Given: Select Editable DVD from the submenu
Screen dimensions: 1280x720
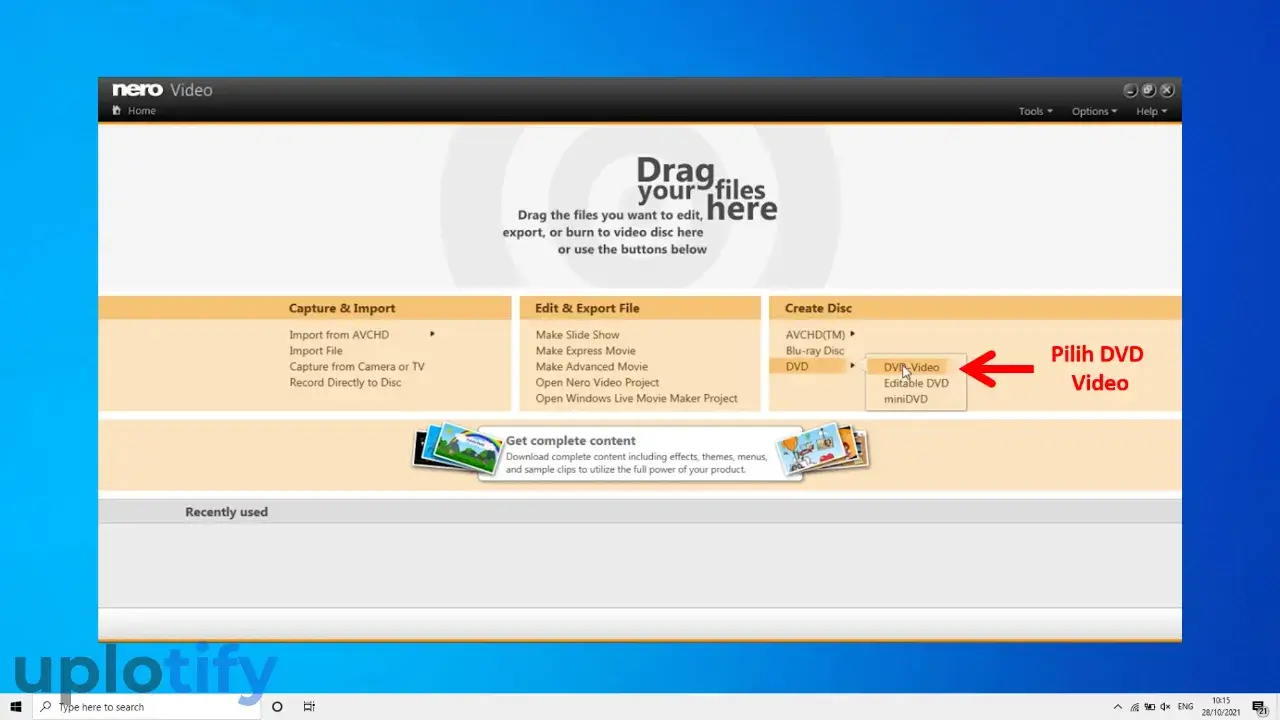Looking at the screenshot, I should tap(916, 383).
